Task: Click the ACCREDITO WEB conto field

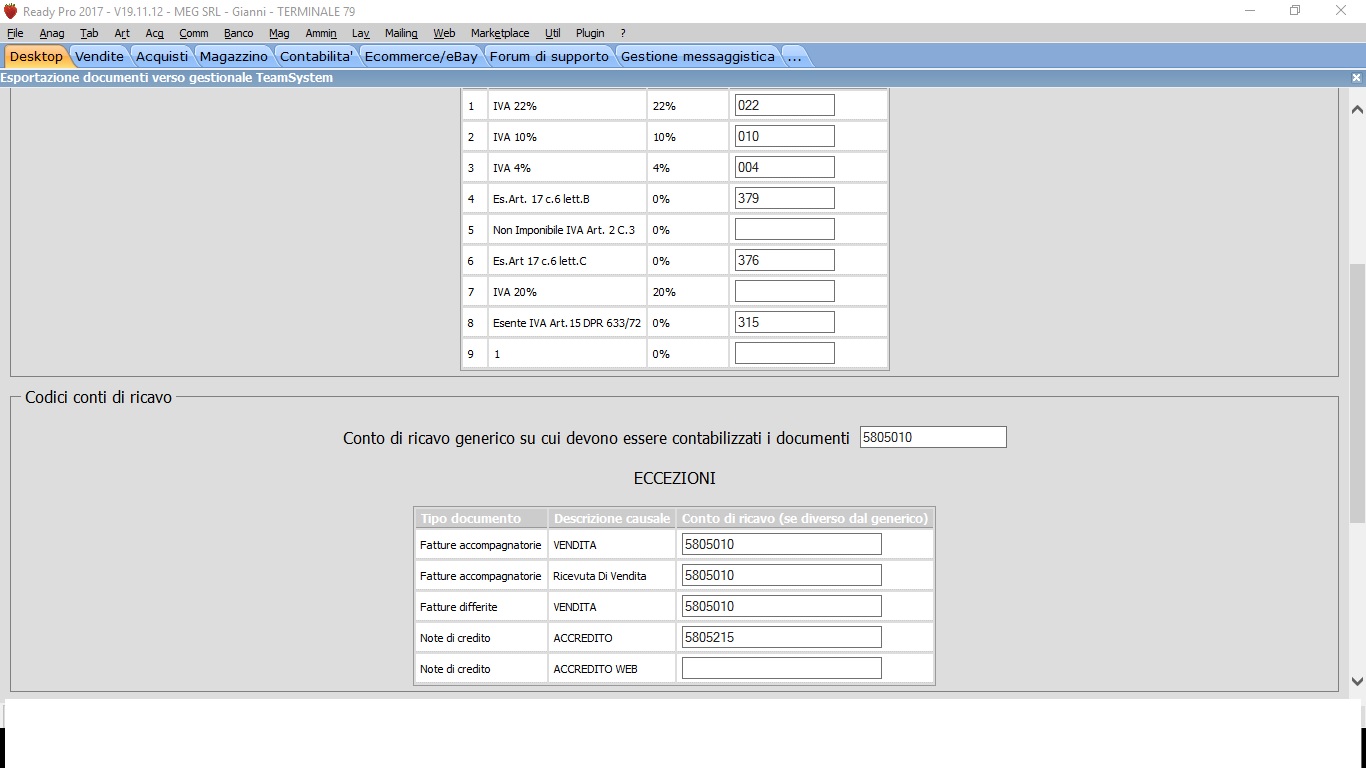Action: [x=781, y=668]
